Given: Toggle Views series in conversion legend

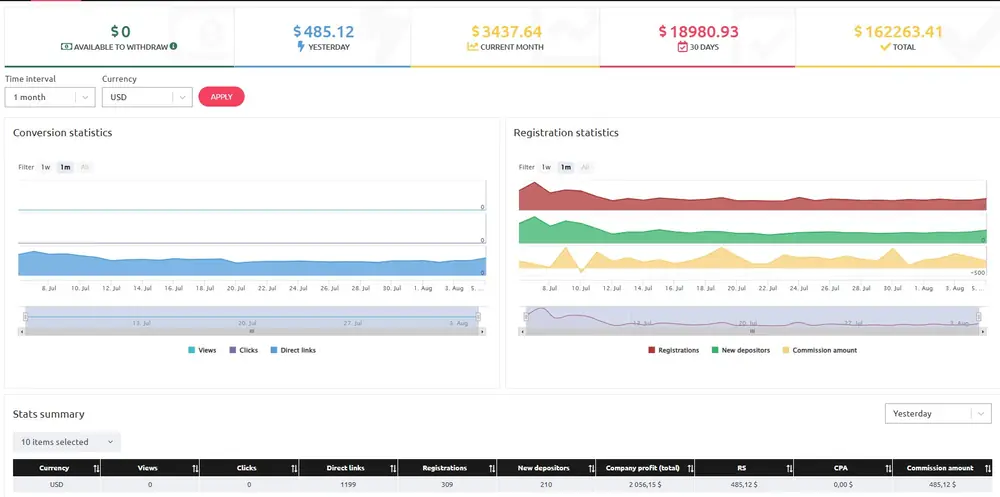Looking at the screenshot, I should tap(202, 350).
